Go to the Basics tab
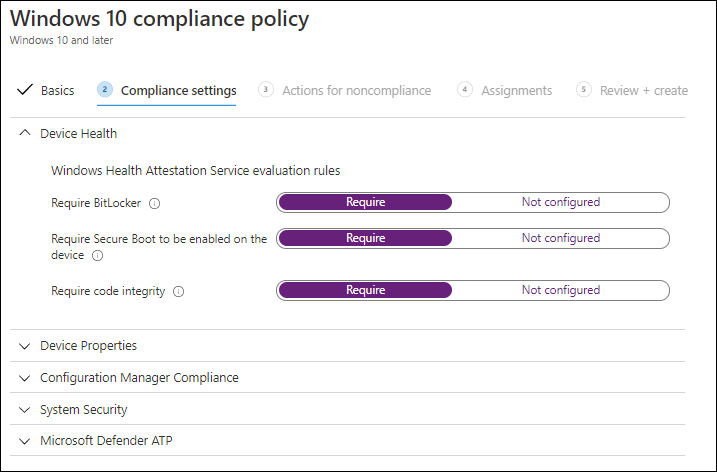Screen dimensions: 717x472 click(x=58, y=91)
